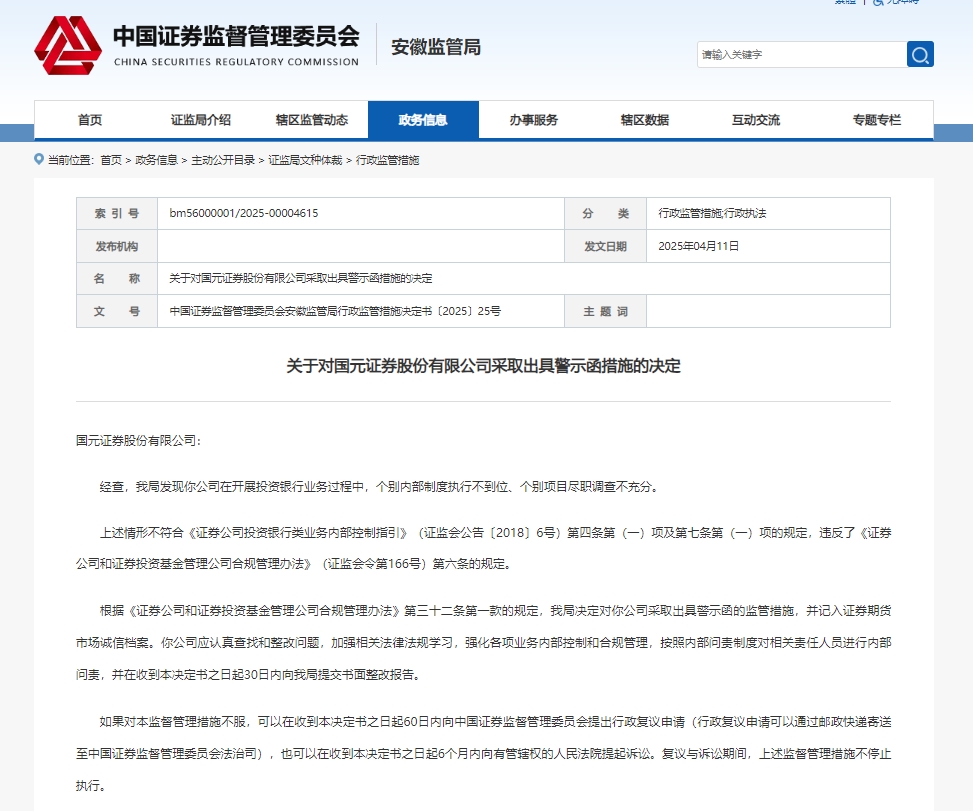This screenshot has height=811, width=973.
Task: Click the 文号 table label
Action: click(x=117, y=311)
